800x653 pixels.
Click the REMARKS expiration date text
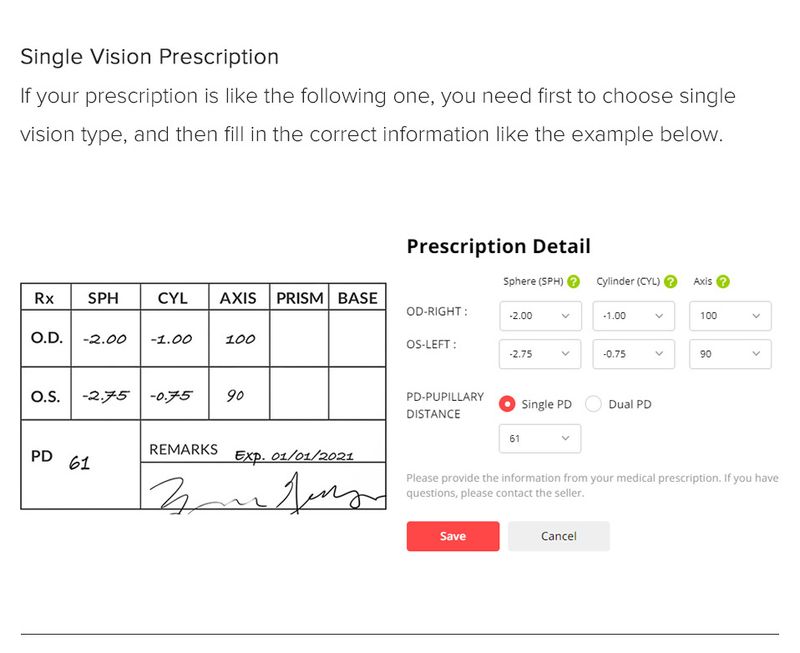tap(293, 456)
